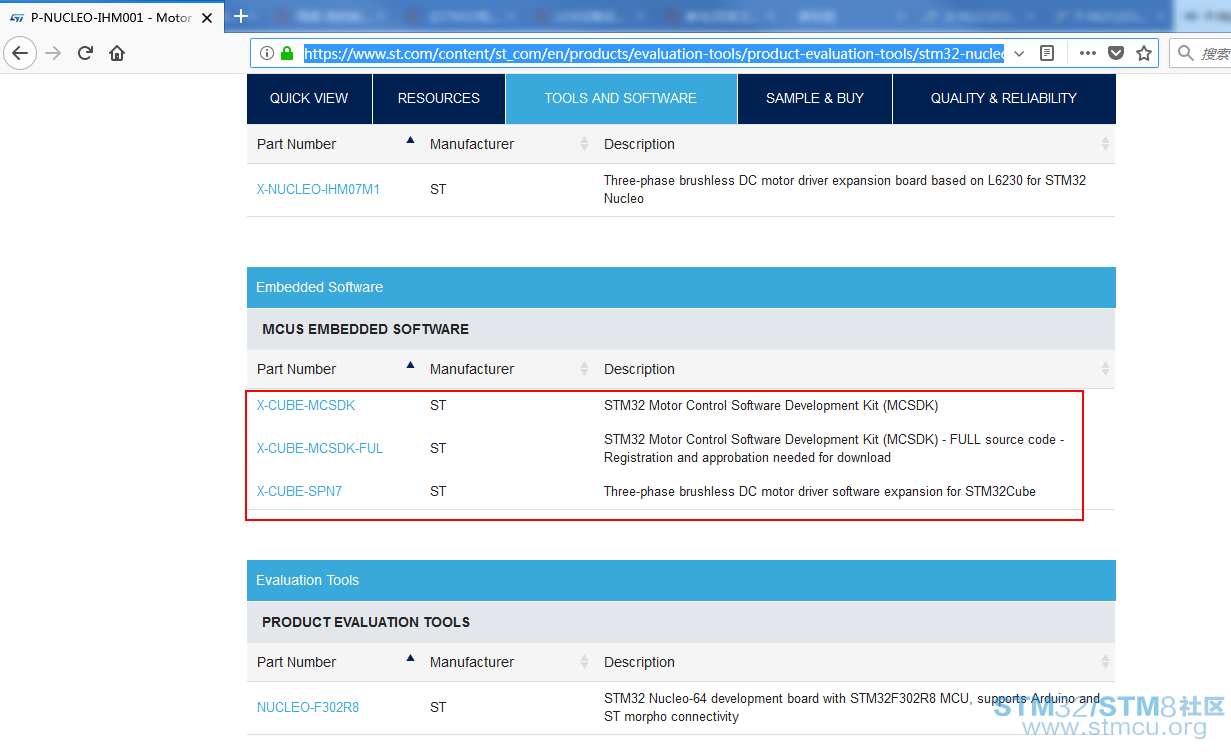Image resolution: width=1231 pixels, height=752 pixels.
Task: Open the QUALITY & RELIABILITY tab
Action: pyautogui.click(x=1004, y=98)
